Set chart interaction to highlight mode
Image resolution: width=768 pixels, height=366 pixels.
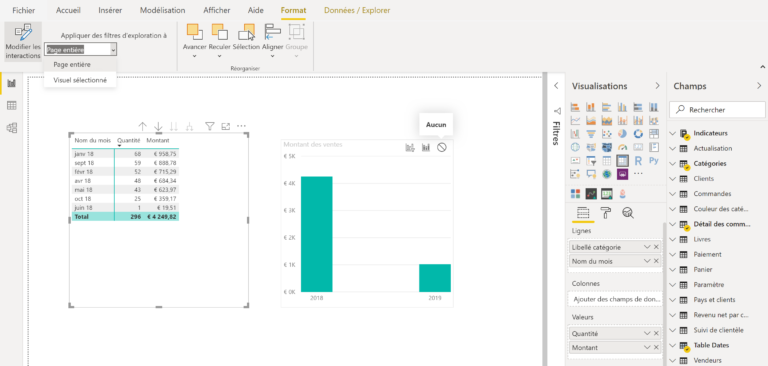point(426,147)
